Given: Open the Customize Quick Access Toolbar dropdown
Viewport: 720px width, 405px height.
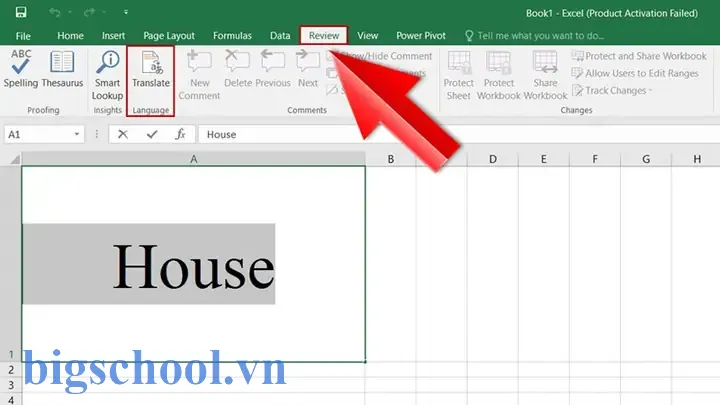Looking at the screenshot, I should (126, 12).
